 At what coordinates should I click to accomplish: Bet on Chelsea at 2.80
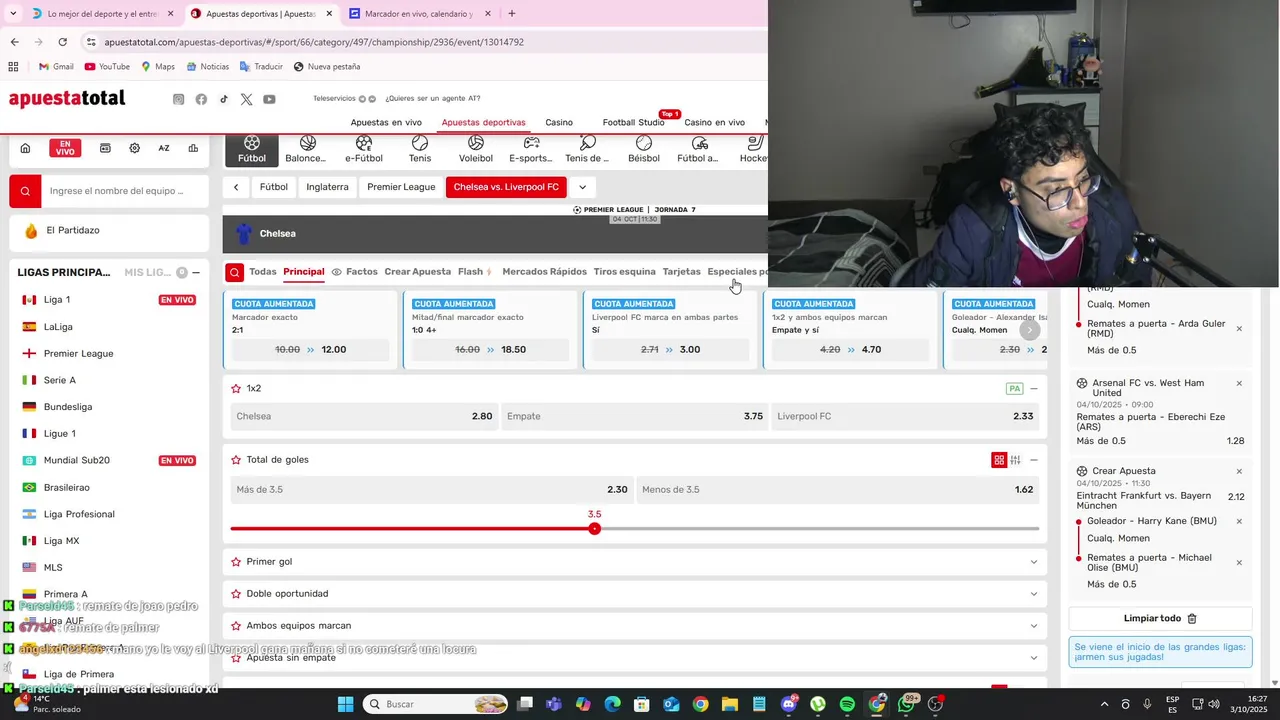coord(364,416)
